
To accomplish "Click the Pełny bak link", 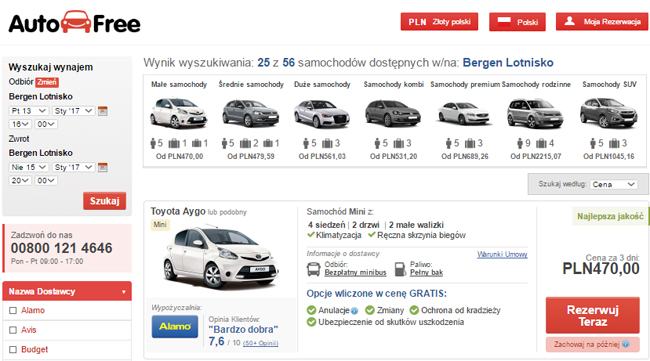I will point(427,273).
